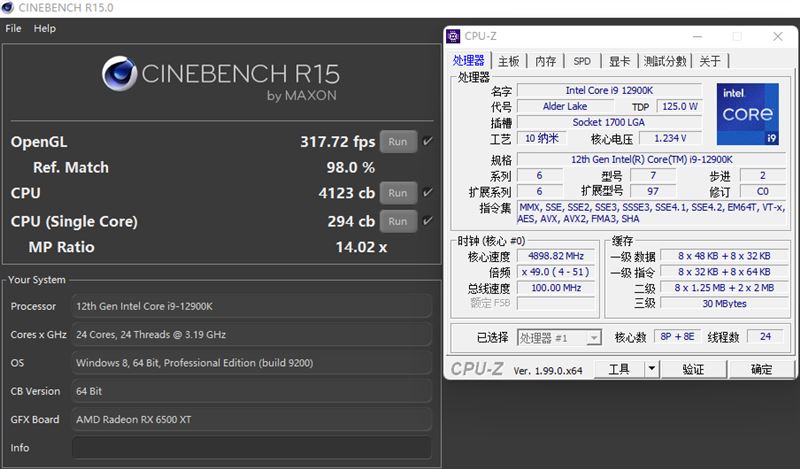Switch to the 主板 tab in CPU-Z

508,61
